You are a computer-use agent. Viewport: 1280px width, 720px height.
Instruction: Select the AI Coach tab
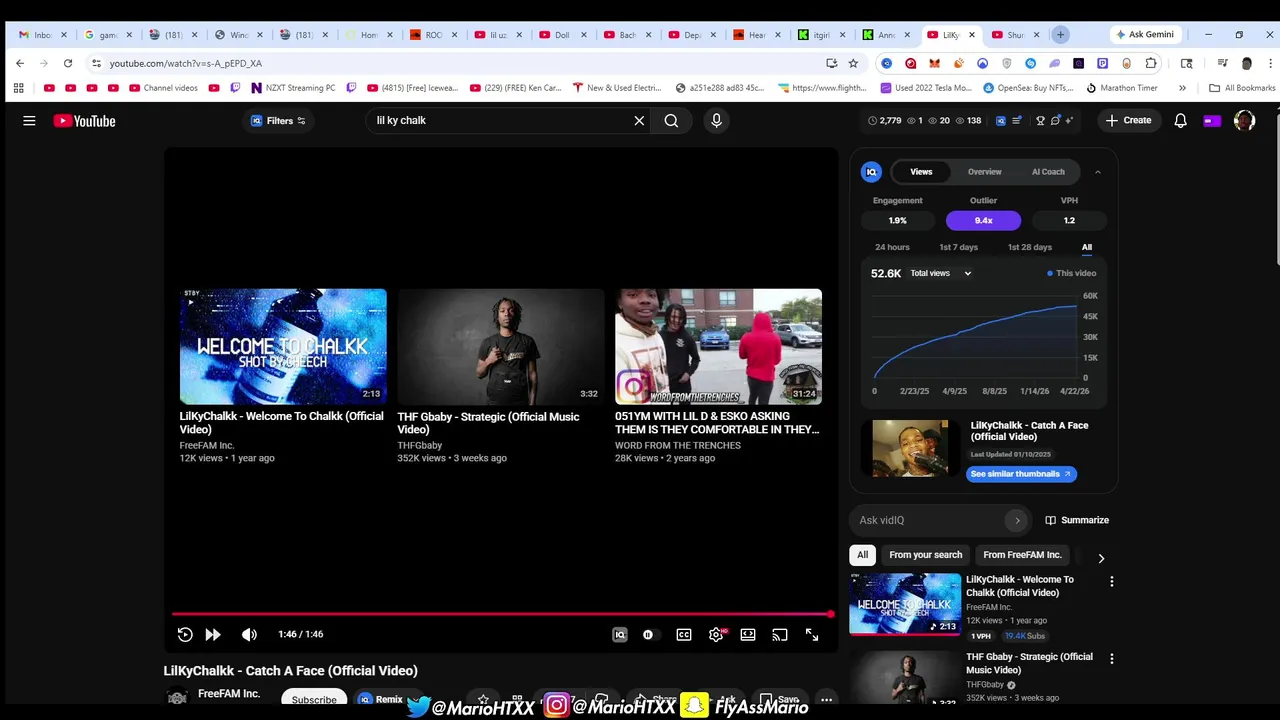point(1048,172)
